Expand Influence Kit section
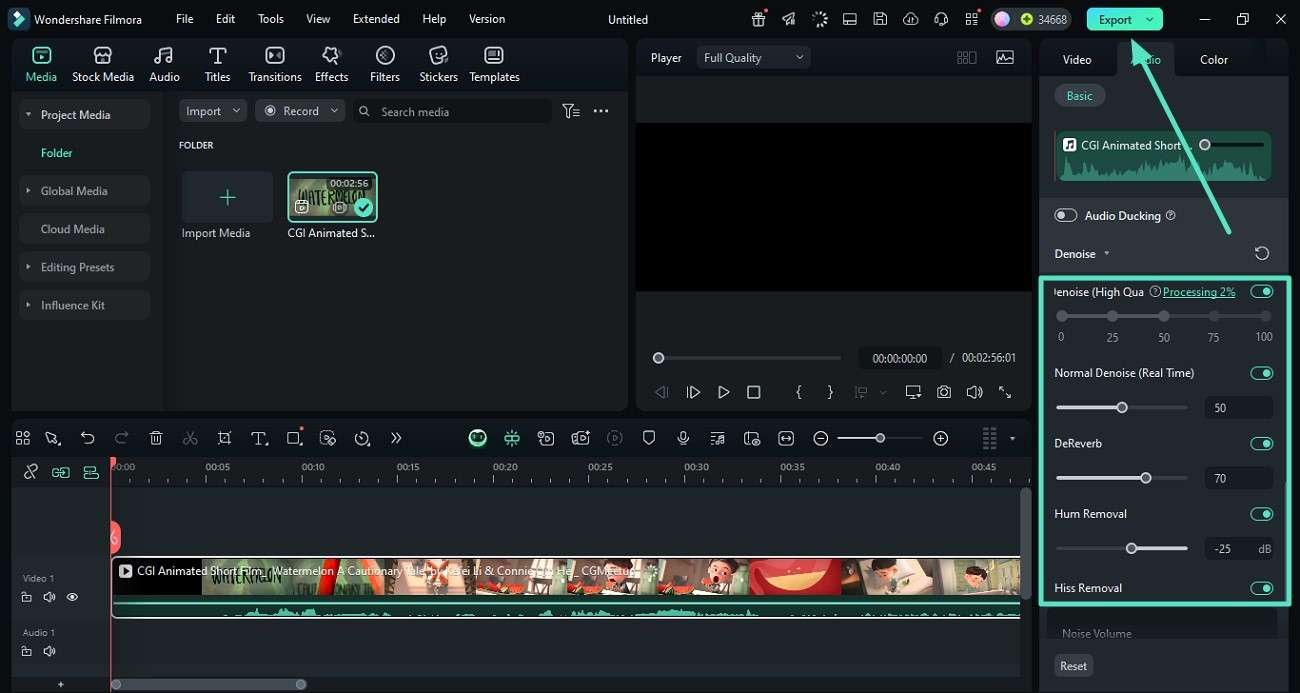Viewport: 1300px width, 693px height. (x=28, y=305)
